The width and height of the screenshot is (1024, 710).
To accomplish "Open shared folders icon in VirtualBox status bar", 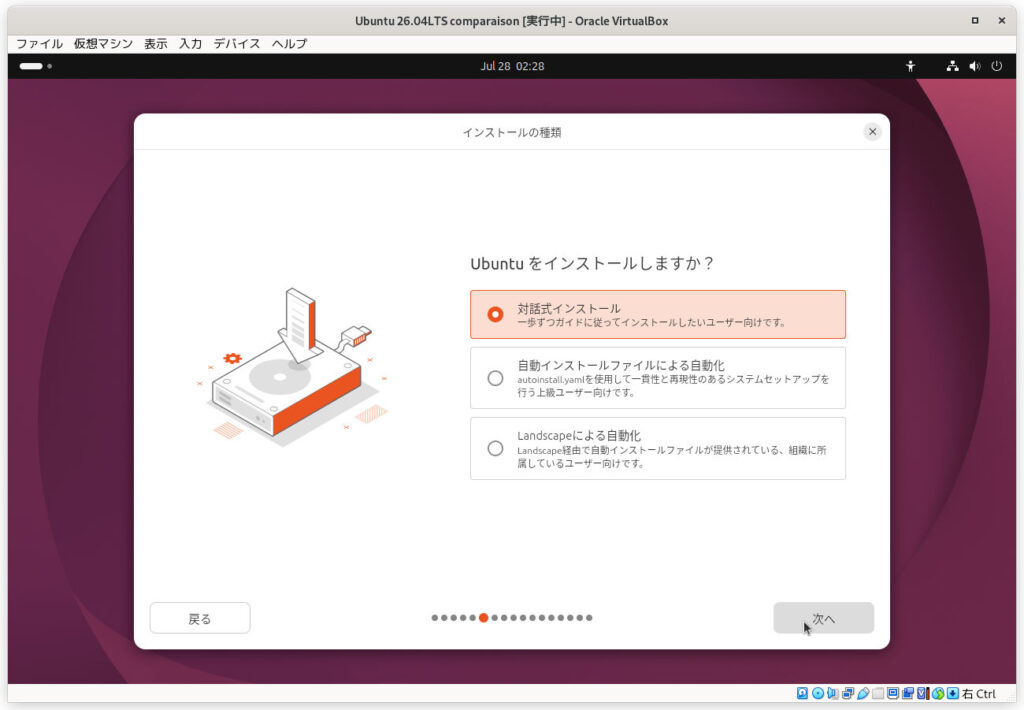I will pyautogui.click(x=878, y=693).
